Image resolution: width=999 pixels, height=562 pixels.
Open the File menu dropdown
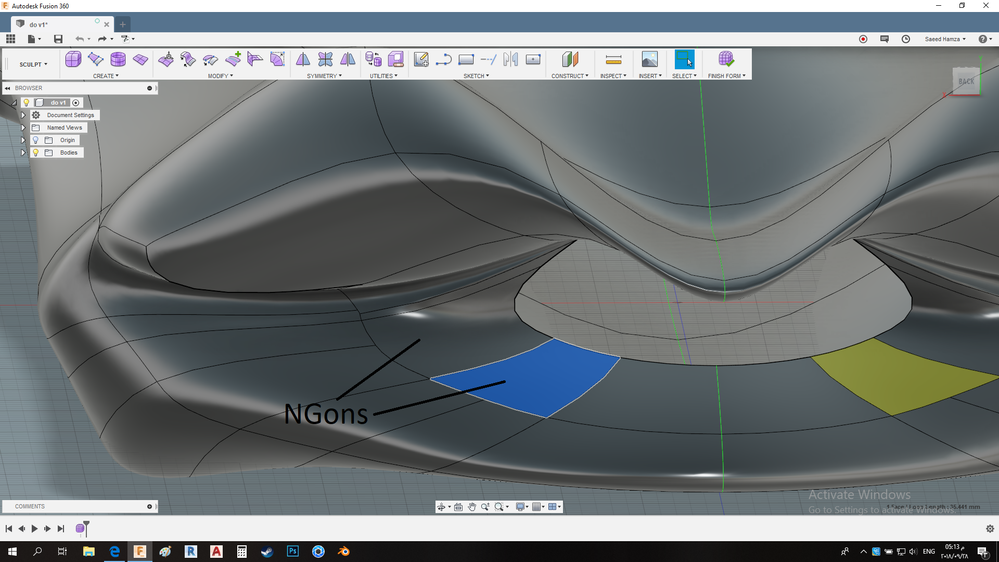click(x=34, y=39)
